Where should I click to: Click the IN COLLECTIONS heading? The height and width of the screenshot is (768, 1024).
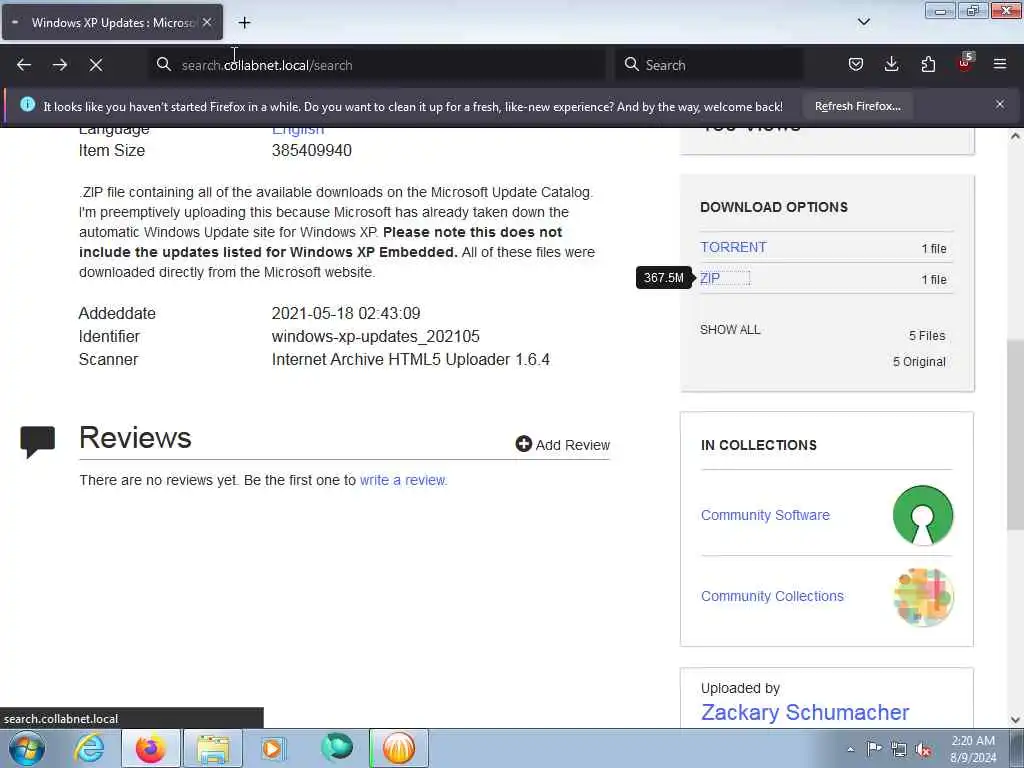tap(759, 445)
